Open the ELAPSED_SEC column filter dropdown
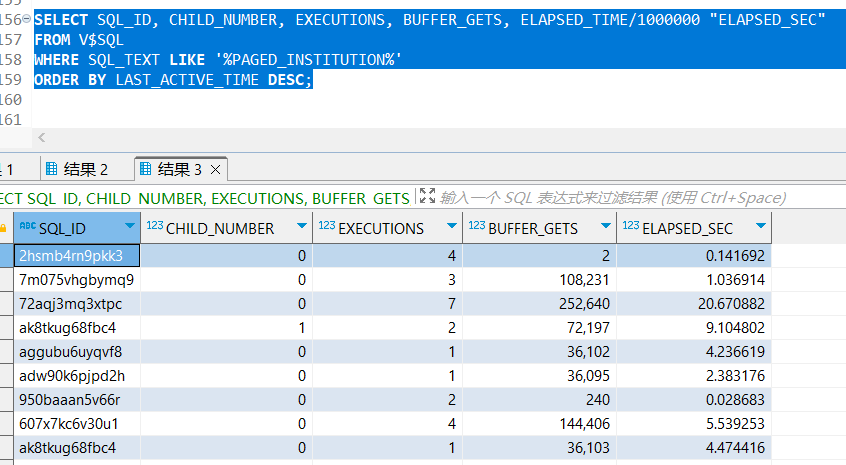This screenshot has width=846, height=465. pyautogui.click(x=761, y=225)
